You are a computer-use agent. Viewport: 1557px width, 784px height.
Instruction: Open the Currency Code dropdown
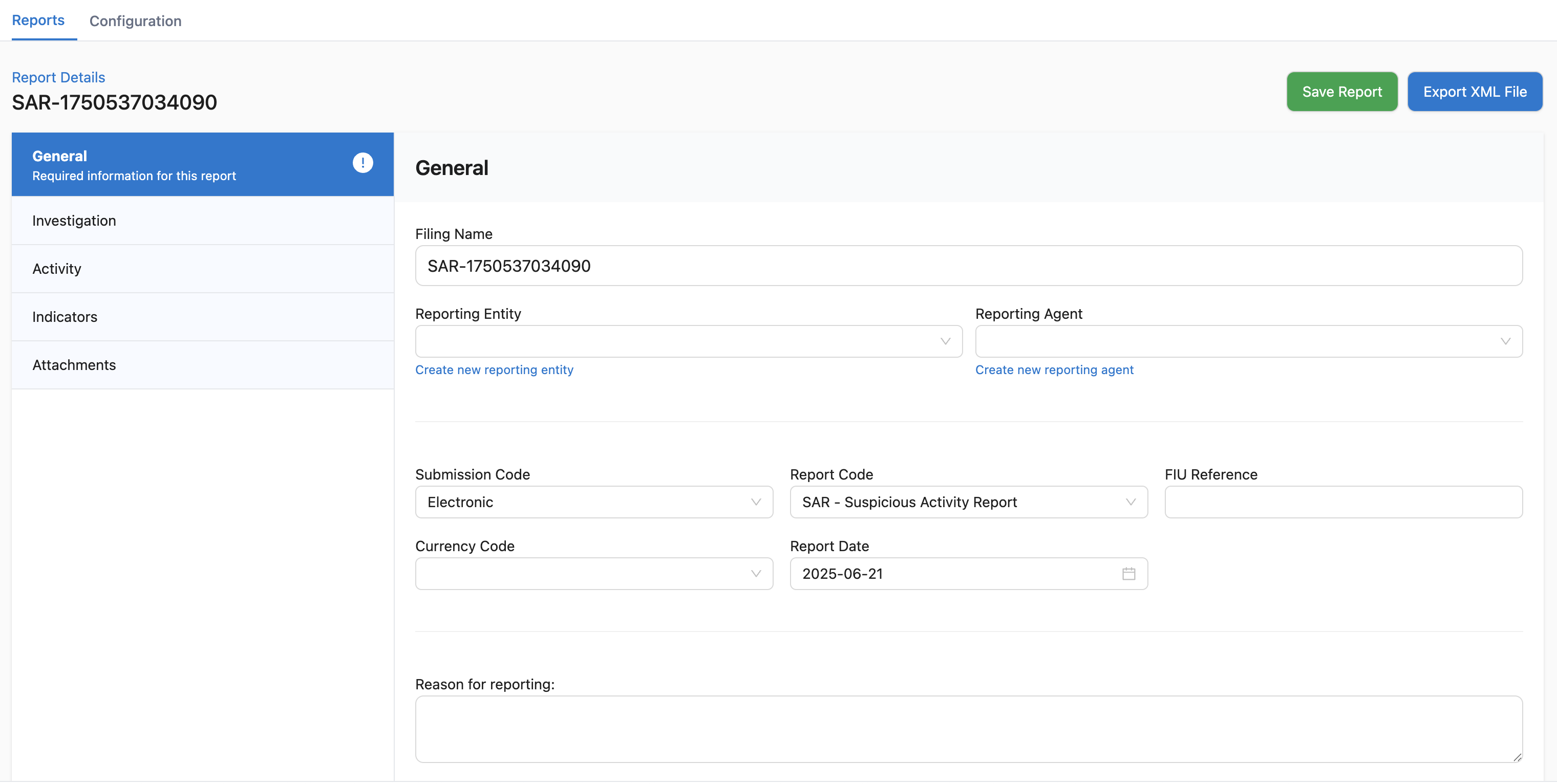594,574
